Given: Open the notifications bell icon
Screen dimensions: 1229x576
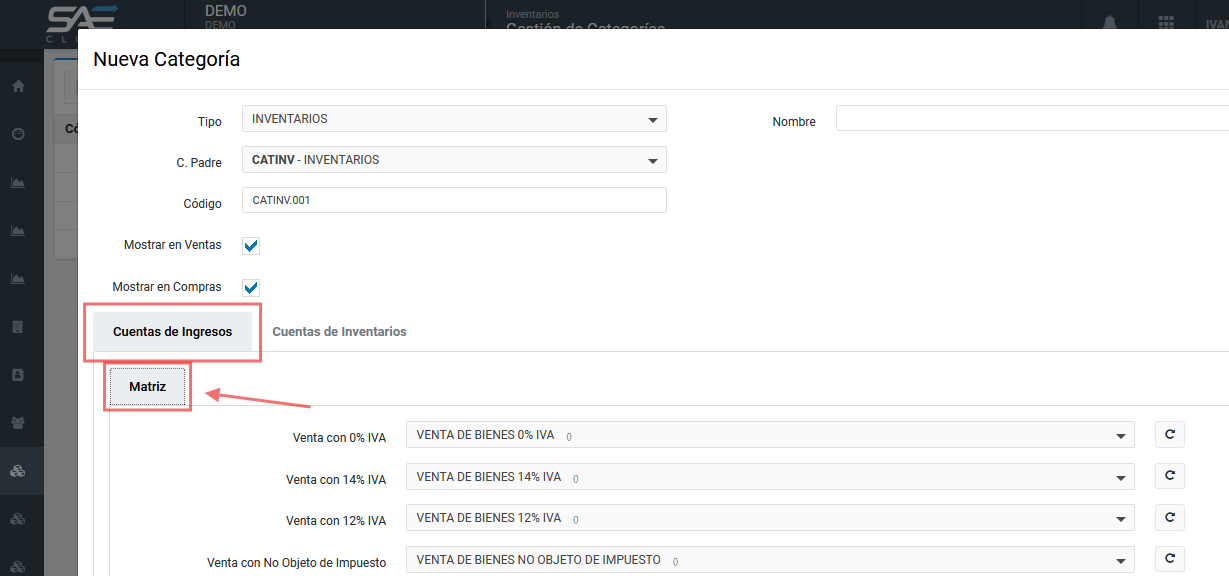Looking at the screenshot, I should (x=1110, y=24).
